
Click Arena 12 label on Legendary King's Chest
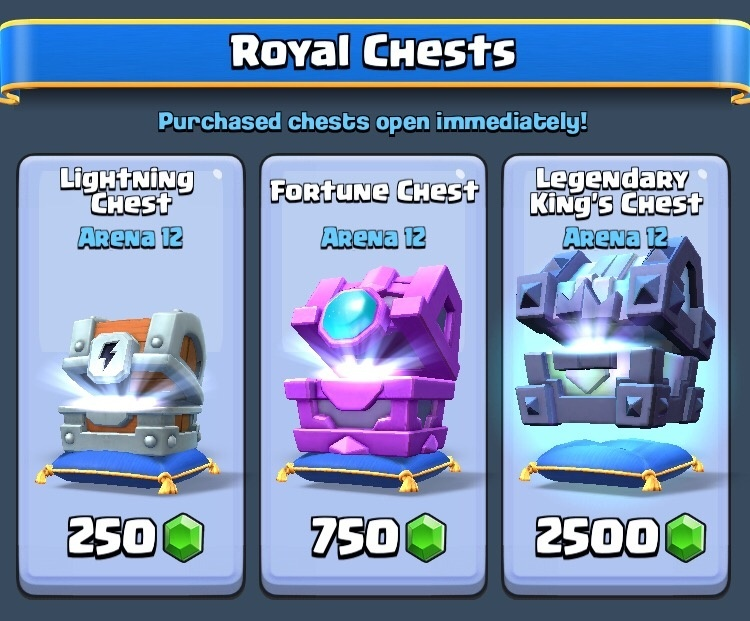616,237
